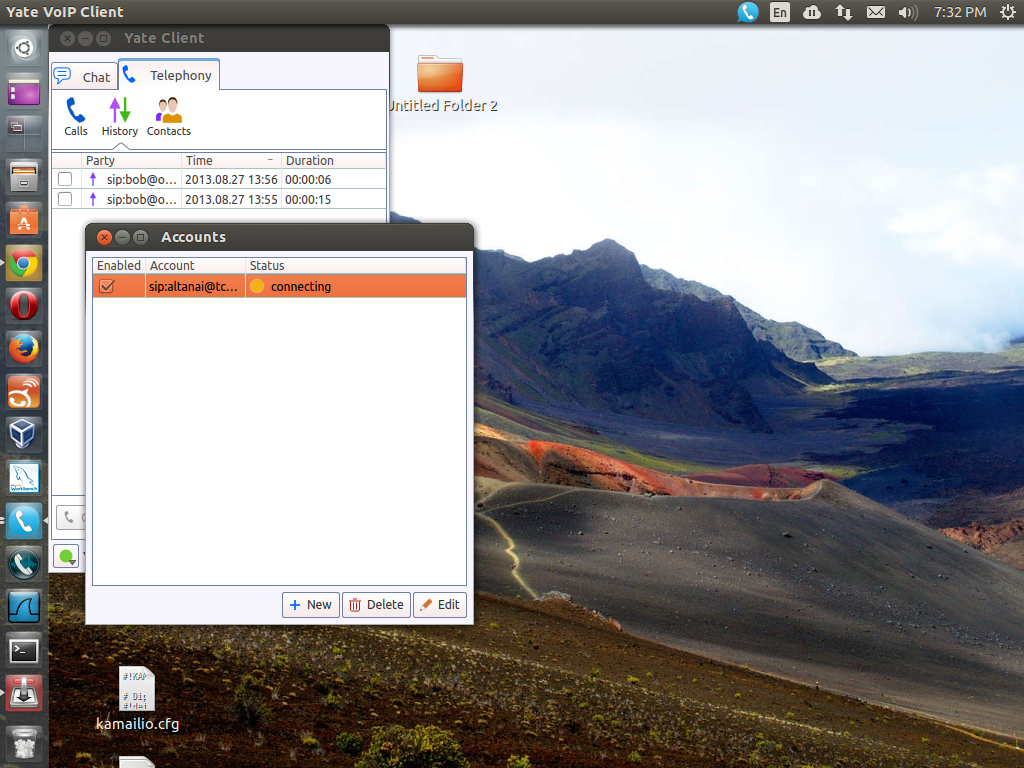Open the volume control in the top panel
1024x768 pixels.
tap(906, 13)
